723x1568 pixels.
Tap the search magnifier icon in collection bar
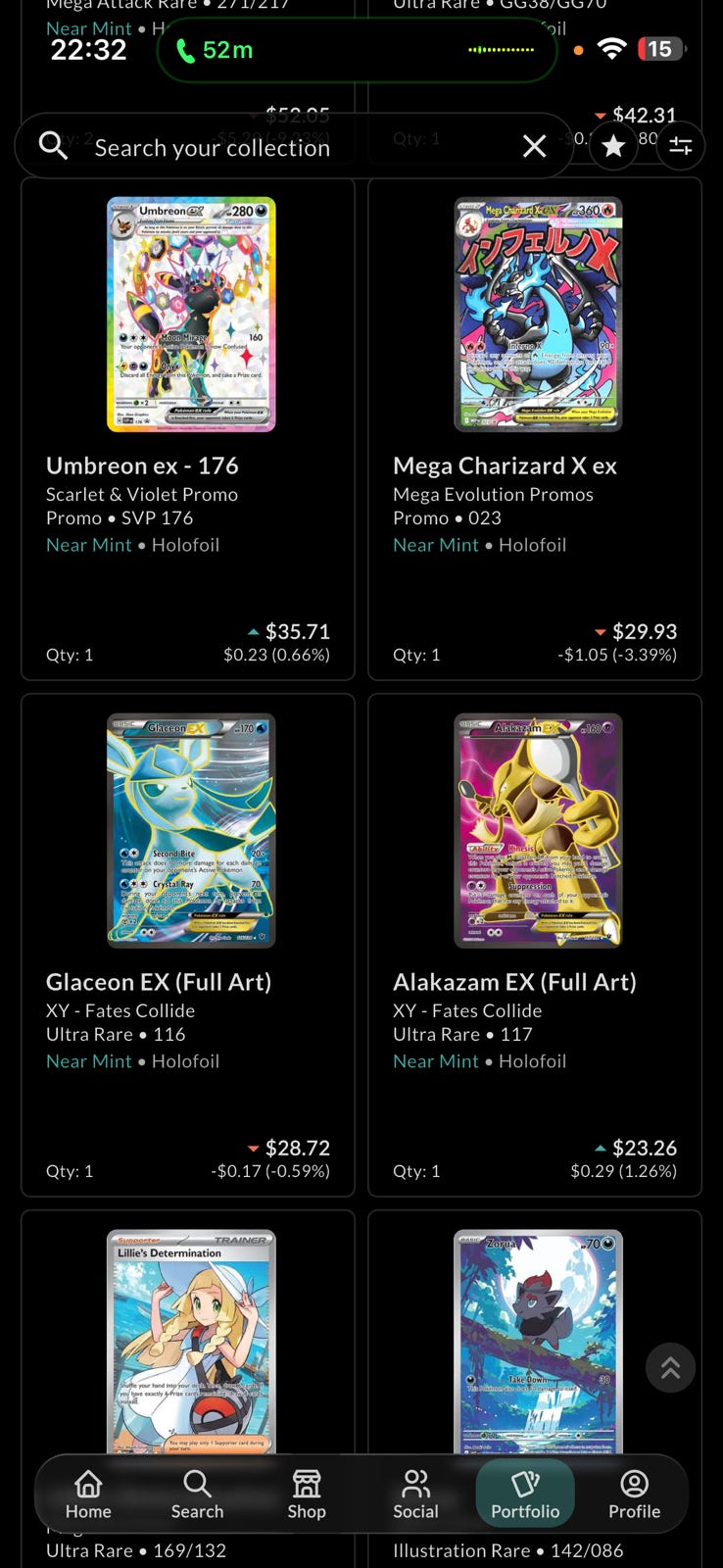(53, 146)
